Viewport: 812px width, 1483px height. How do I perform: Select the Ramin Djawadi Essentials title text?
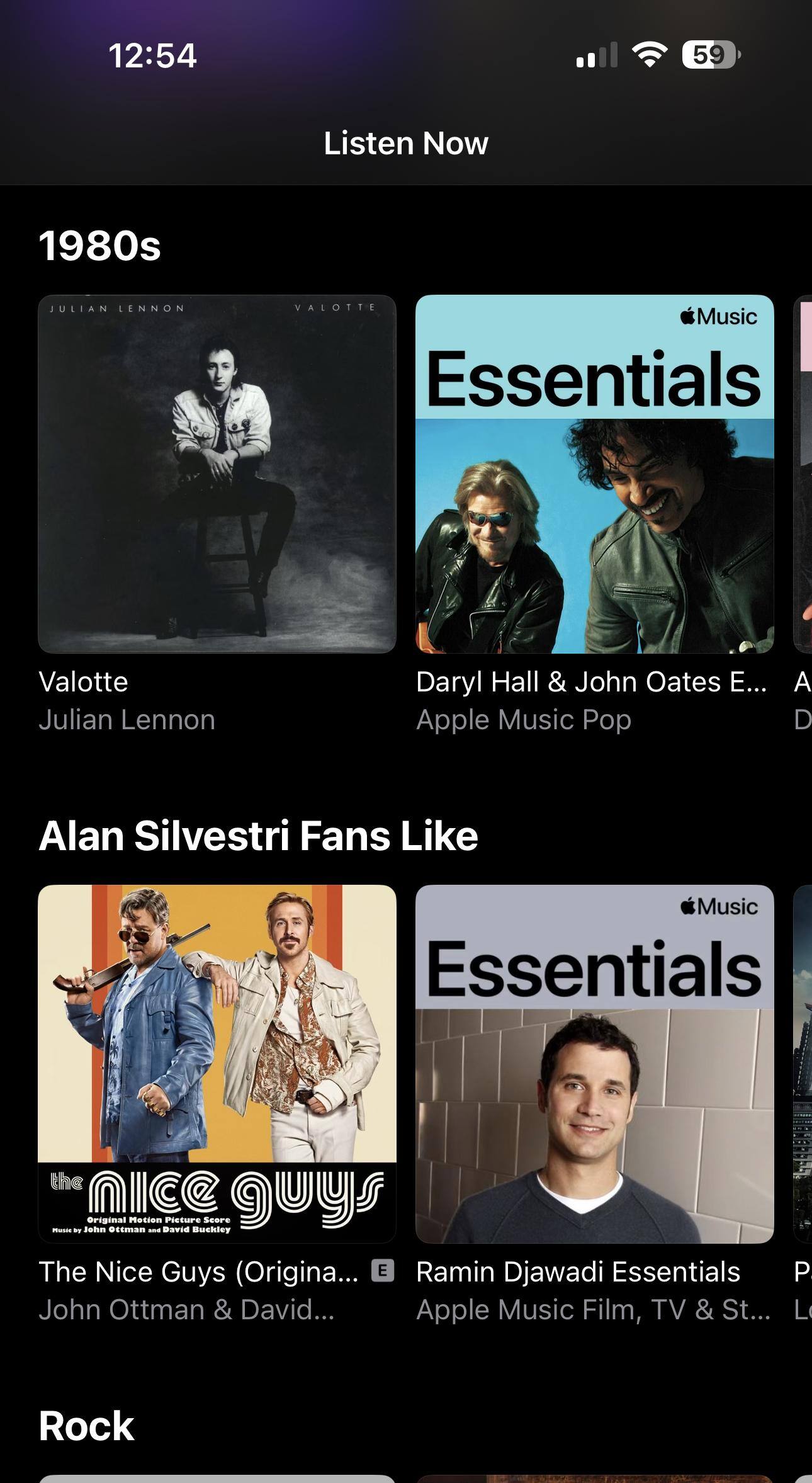tap(578, 1271)
